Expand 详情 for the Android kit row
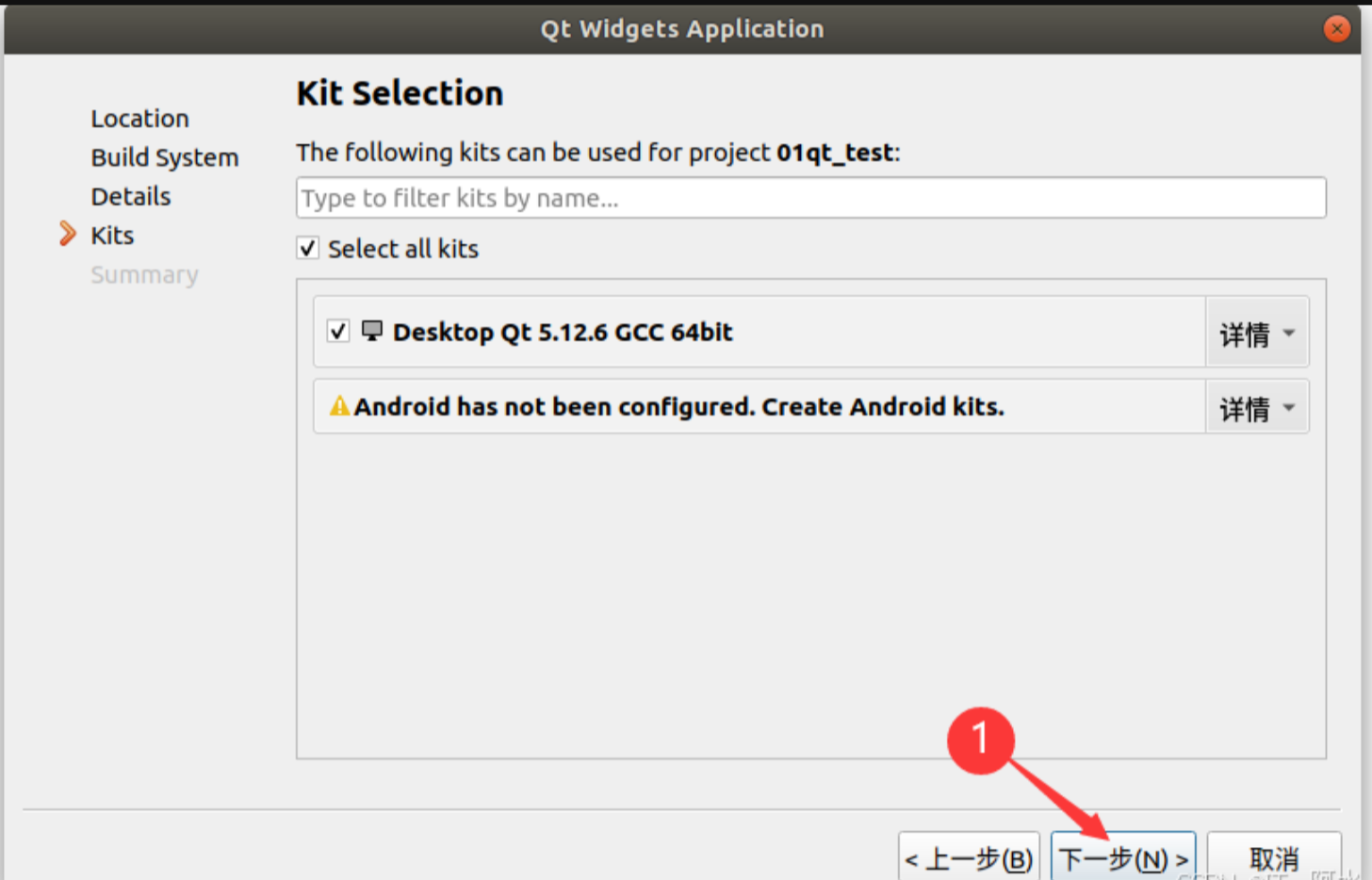This screenshot has width=1372, height=880. click(1257, 408)
